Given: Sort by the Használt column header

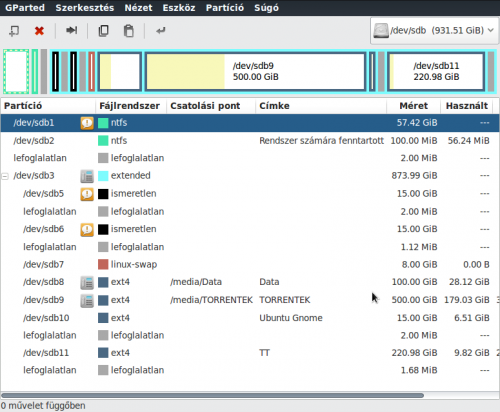Looking at the screenshot, I should click(x=467, y=106).
